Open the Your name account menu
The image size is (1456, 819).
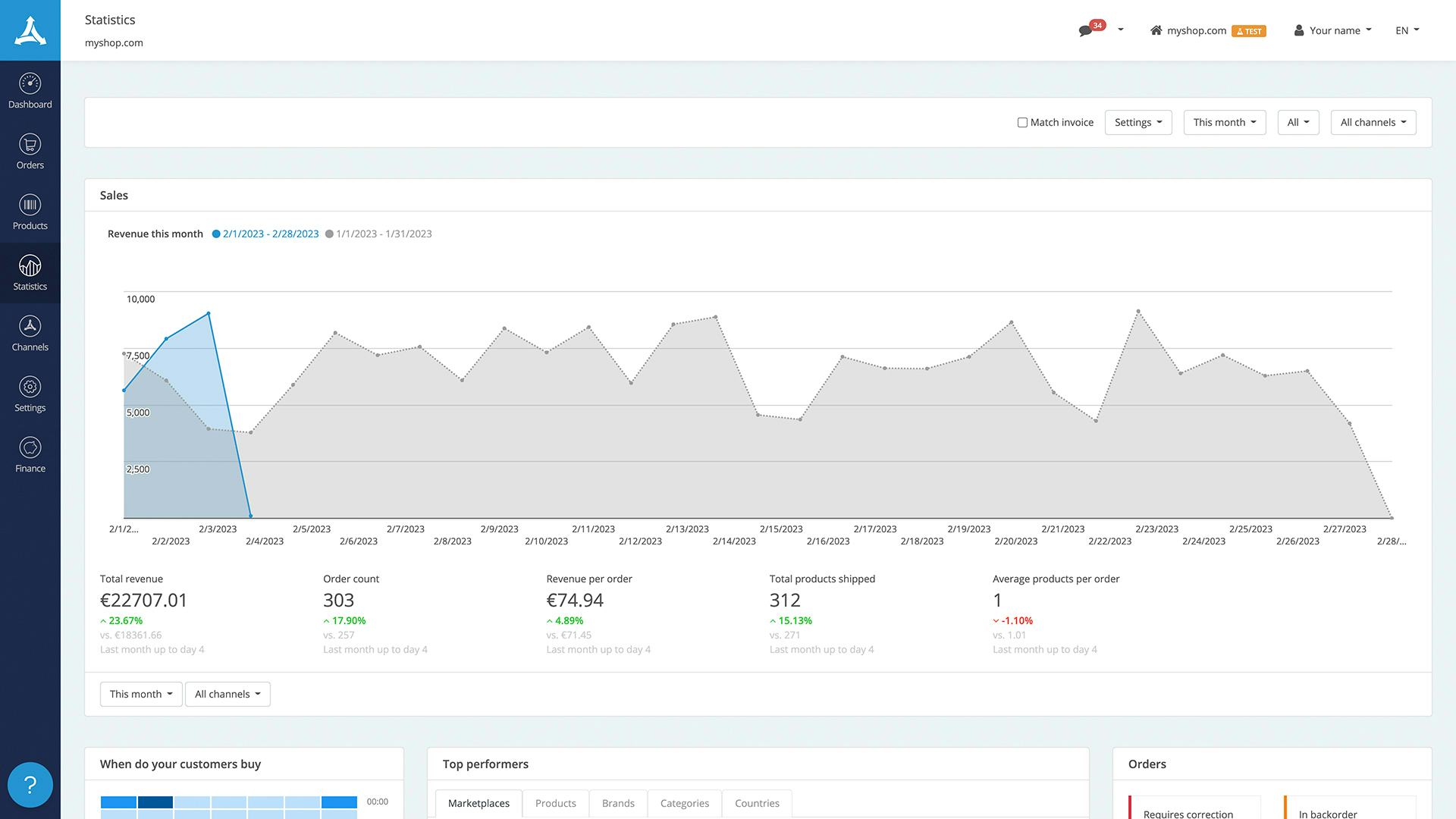click(x=1333, y=31)
